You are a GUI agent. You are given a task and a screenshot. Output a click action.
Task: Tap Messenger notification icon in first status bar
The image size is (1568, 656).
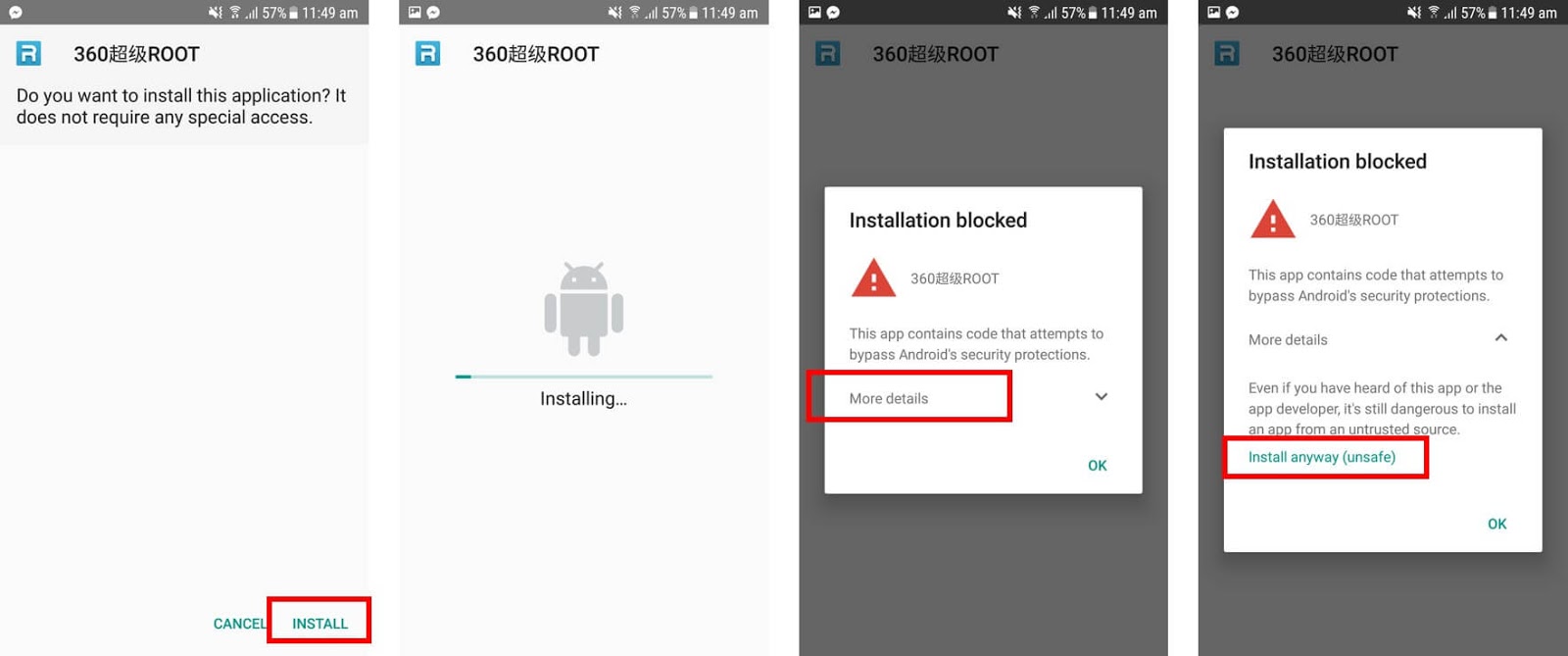[16, 13]
